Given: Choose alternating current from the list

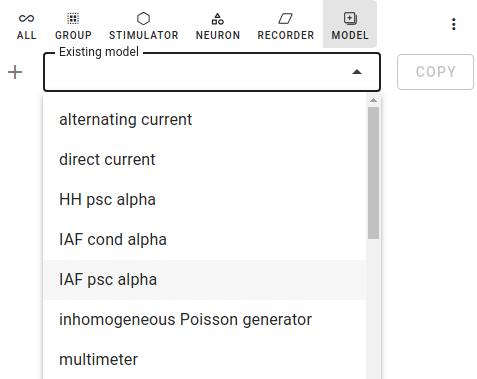Looking at the screenshot, I should [x=205, y=120].
